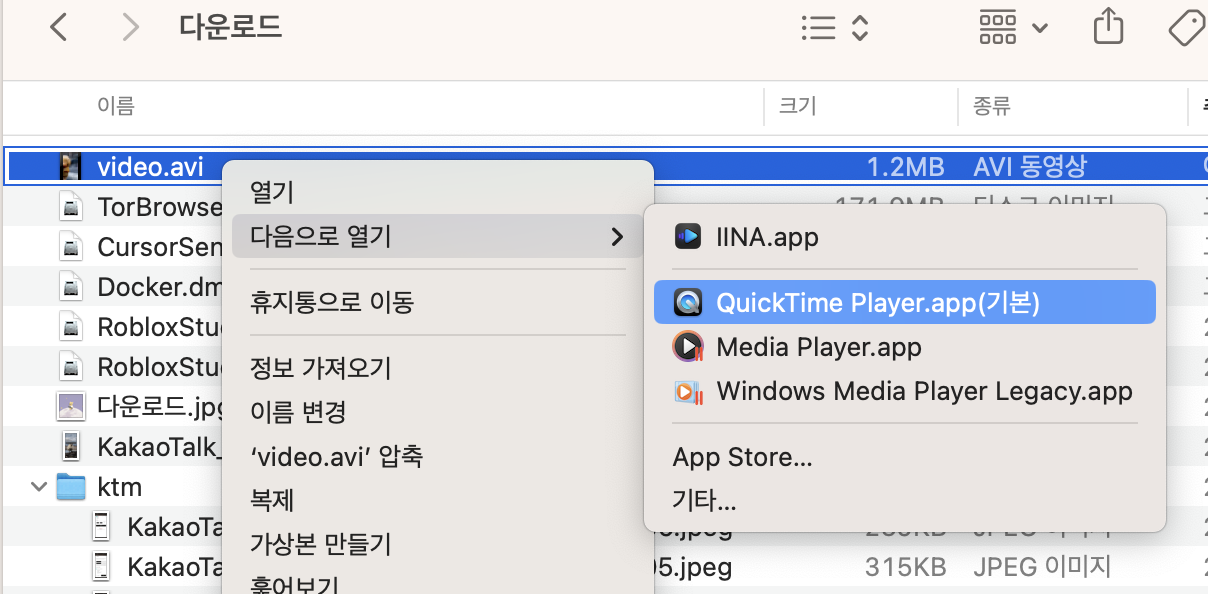Image resolution: width=1208 pixels, height=594 pixels.
Task: Click the QuickTime Player icon
Action: [688, 302]
